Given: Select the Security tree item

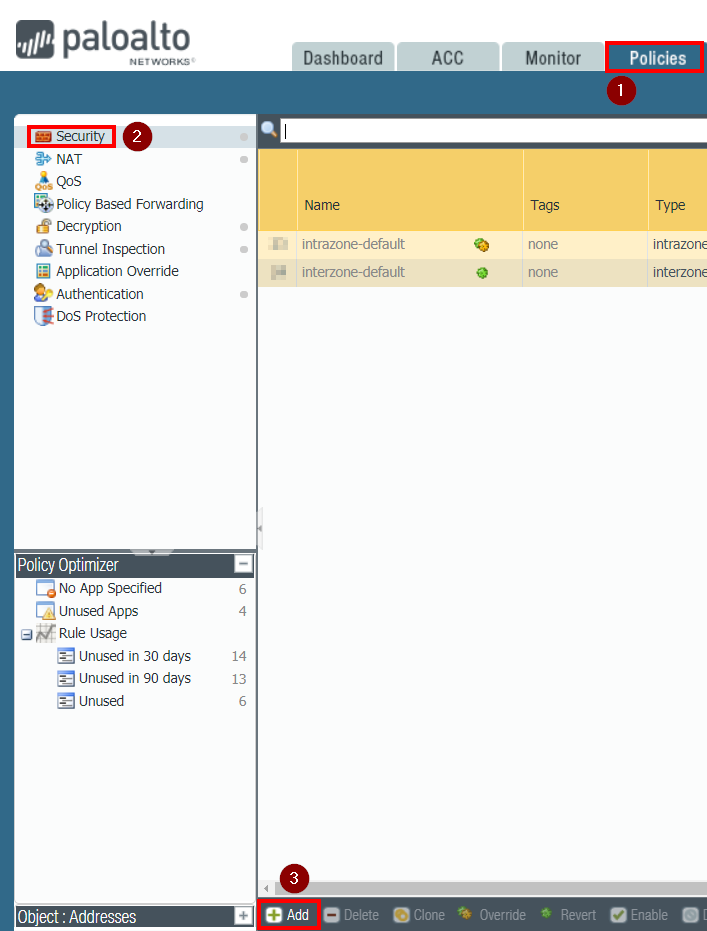Looking at the screenshot, I should pyautogui.click(x=79, y=136).
